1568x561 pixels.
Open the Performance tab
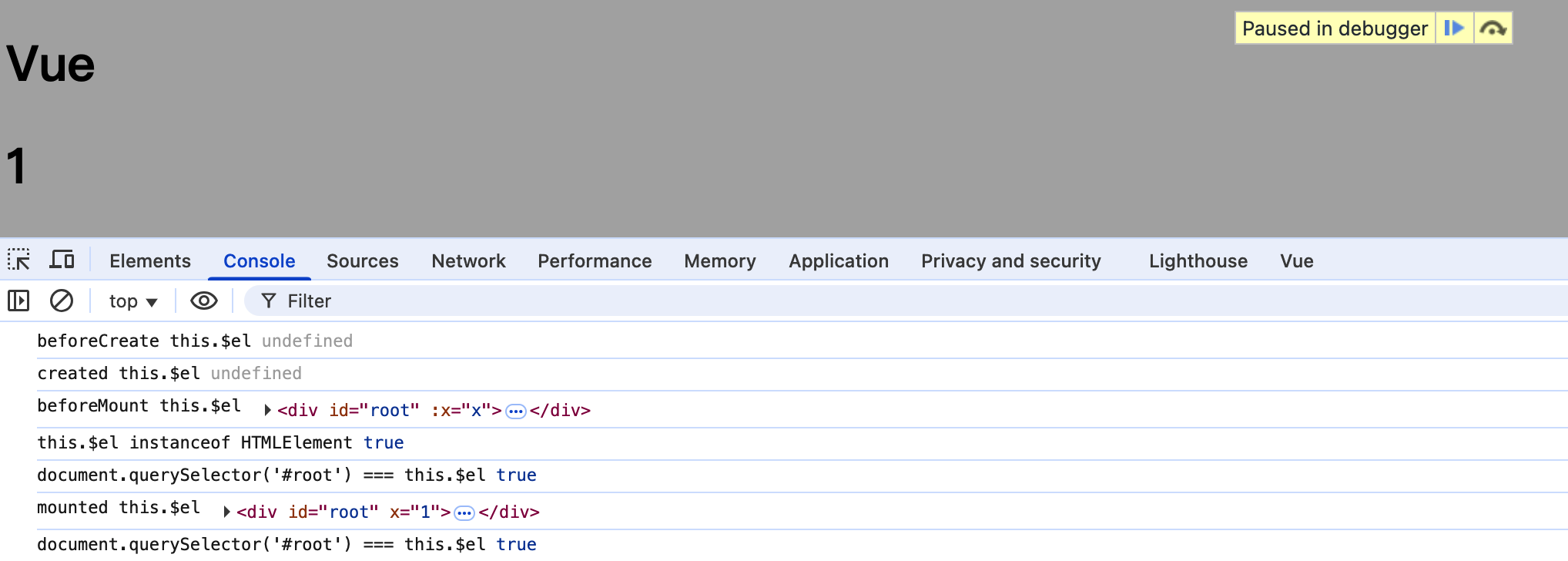(595, 261)
